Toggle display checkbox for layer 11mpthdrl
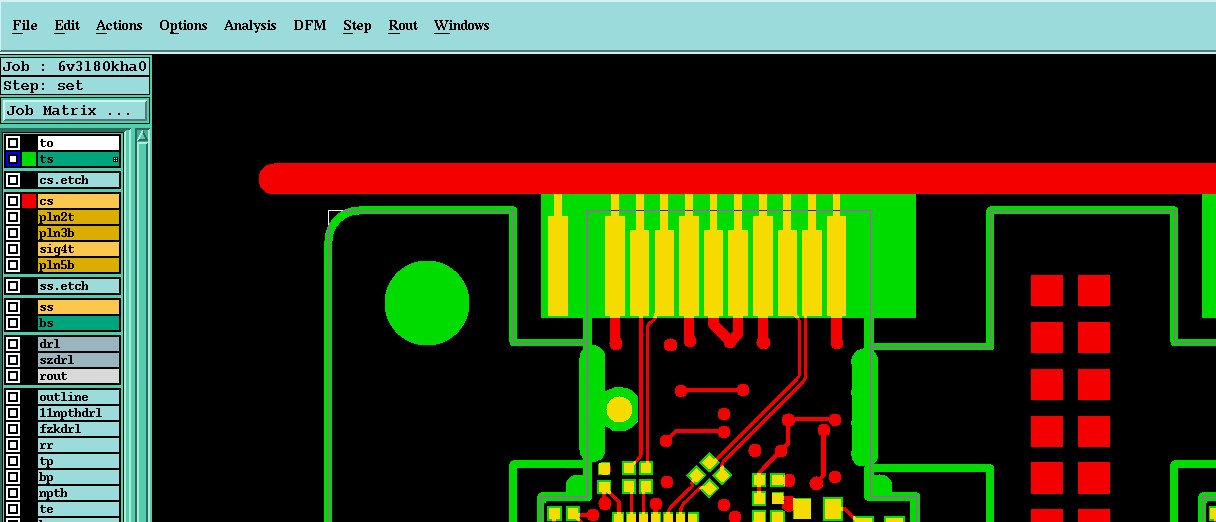Screen dimensions: 1216x522 point(13,413)
